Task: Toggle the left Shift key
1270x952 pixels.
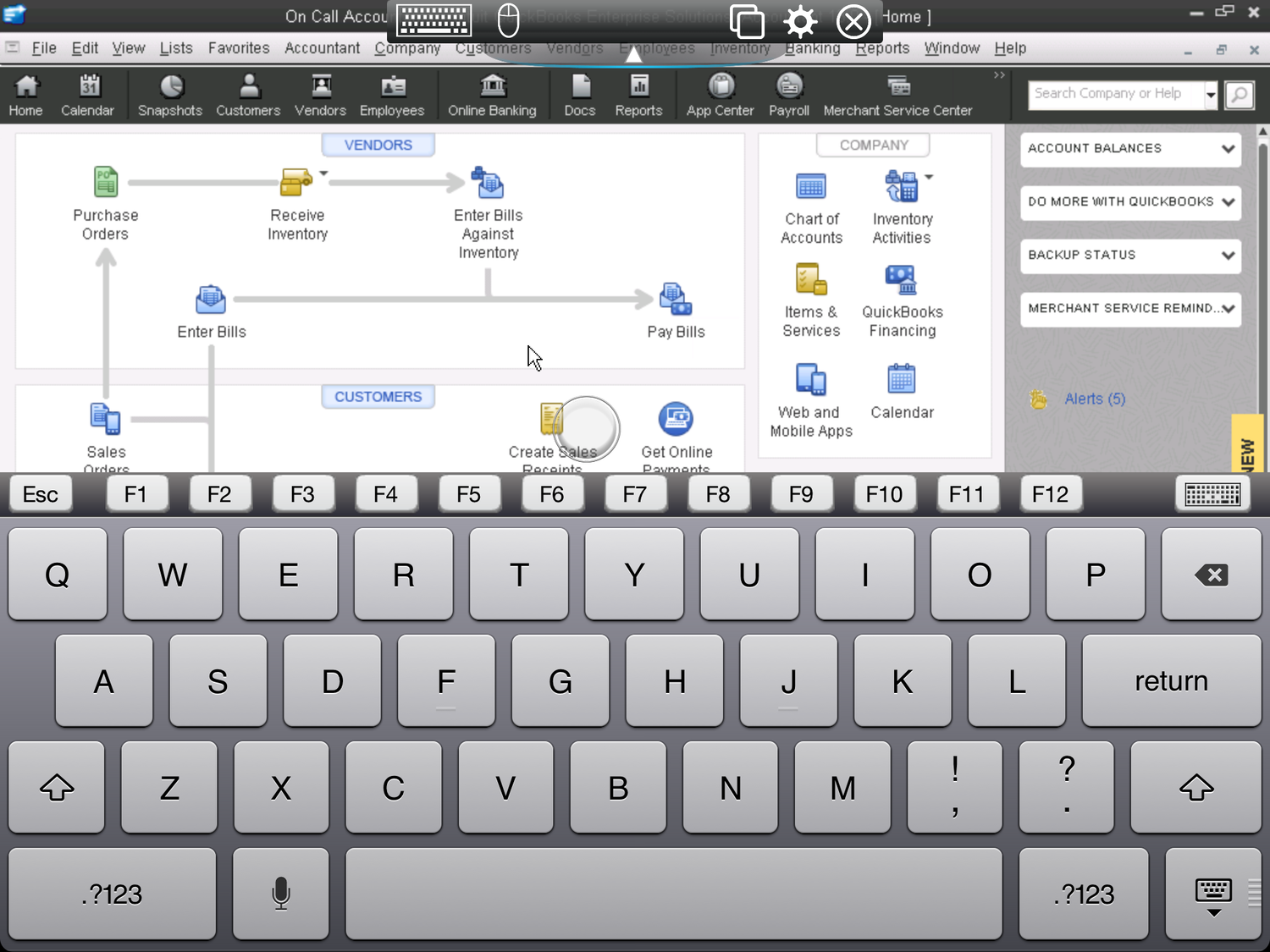Action: [57, 787]
